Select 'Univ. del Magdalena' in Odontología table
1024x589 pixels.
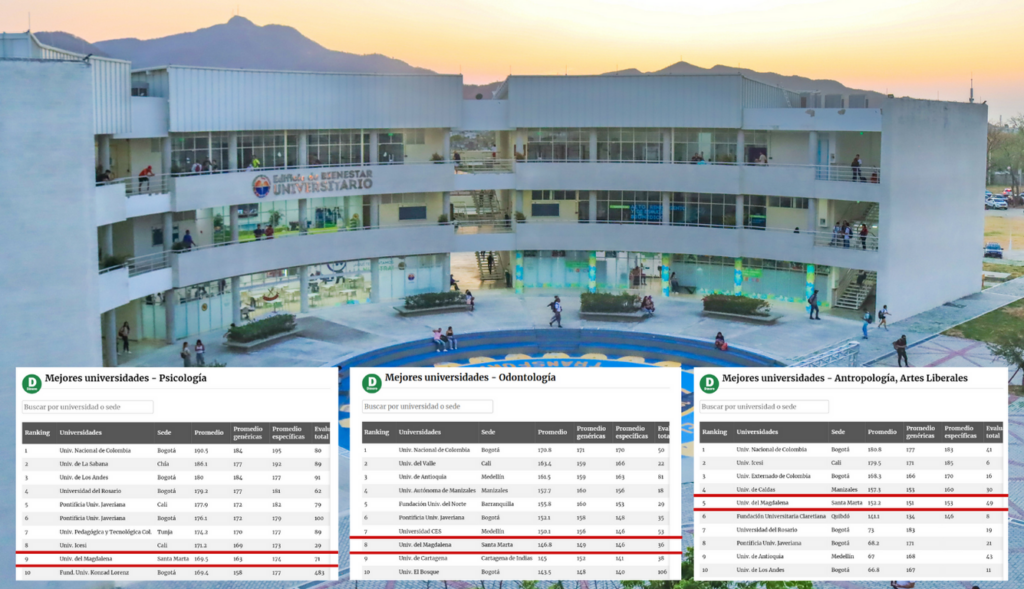(x=424, y=545)
